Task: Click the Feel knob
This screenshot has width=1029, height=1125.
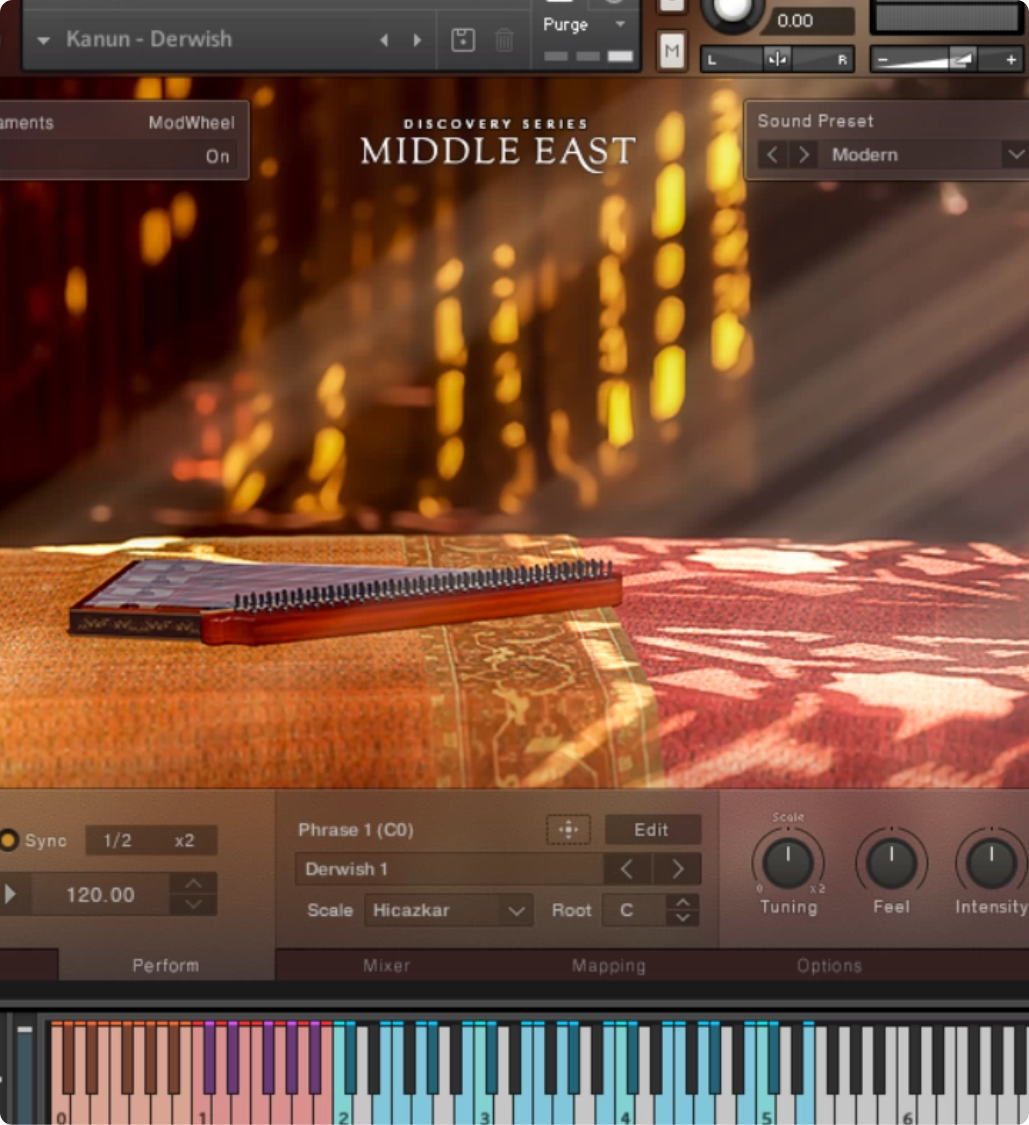Action: [891, 862]
